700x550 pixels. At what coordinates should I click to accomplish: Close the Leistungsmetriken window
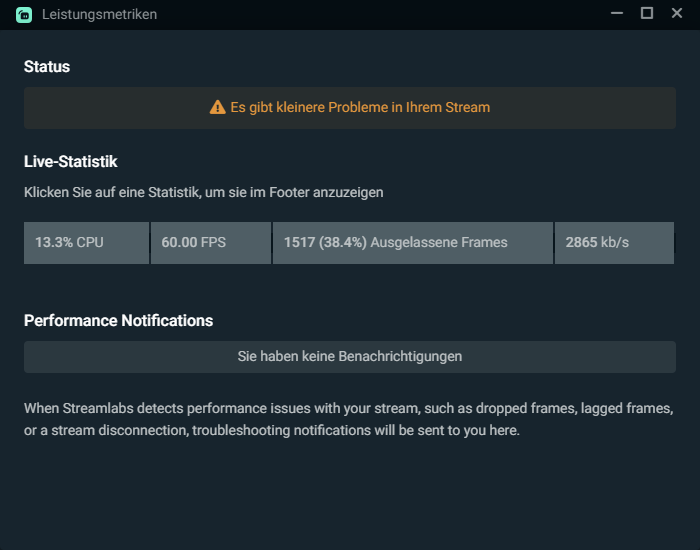677,13
